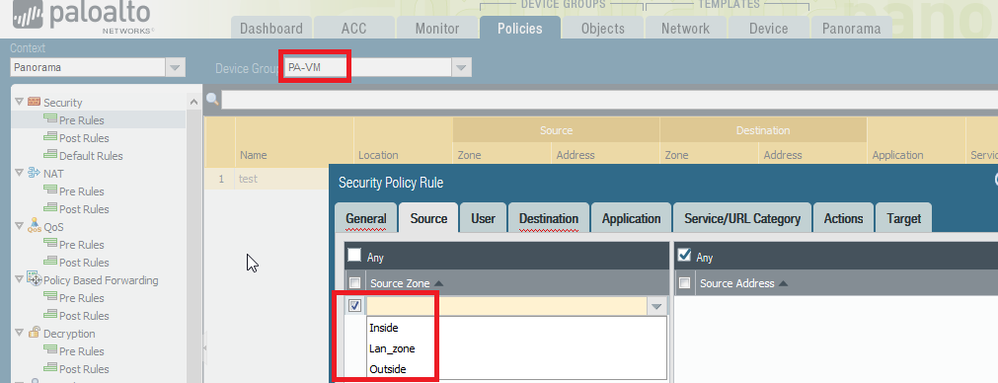Collapse the Policy Based Forwarding node
998x383 pixels.
[19, 280]
